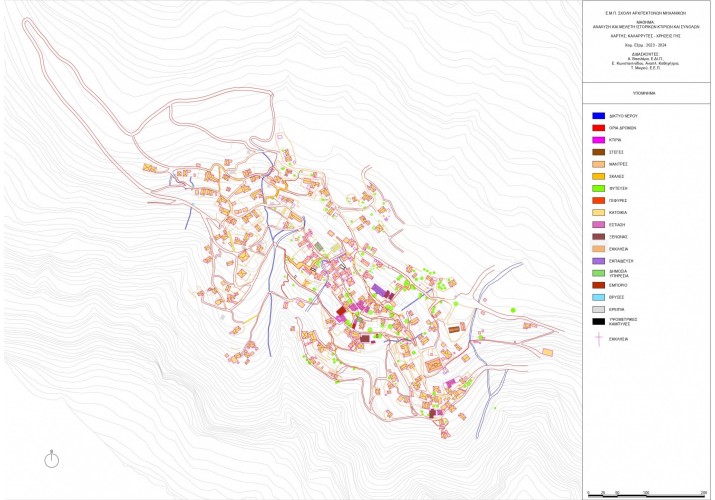The image size is (715, 500).
Task: Select the blue ΔΙΚΤΥΟ ΝΕΡΟΥ legend swatch
Action: [598, 116]
